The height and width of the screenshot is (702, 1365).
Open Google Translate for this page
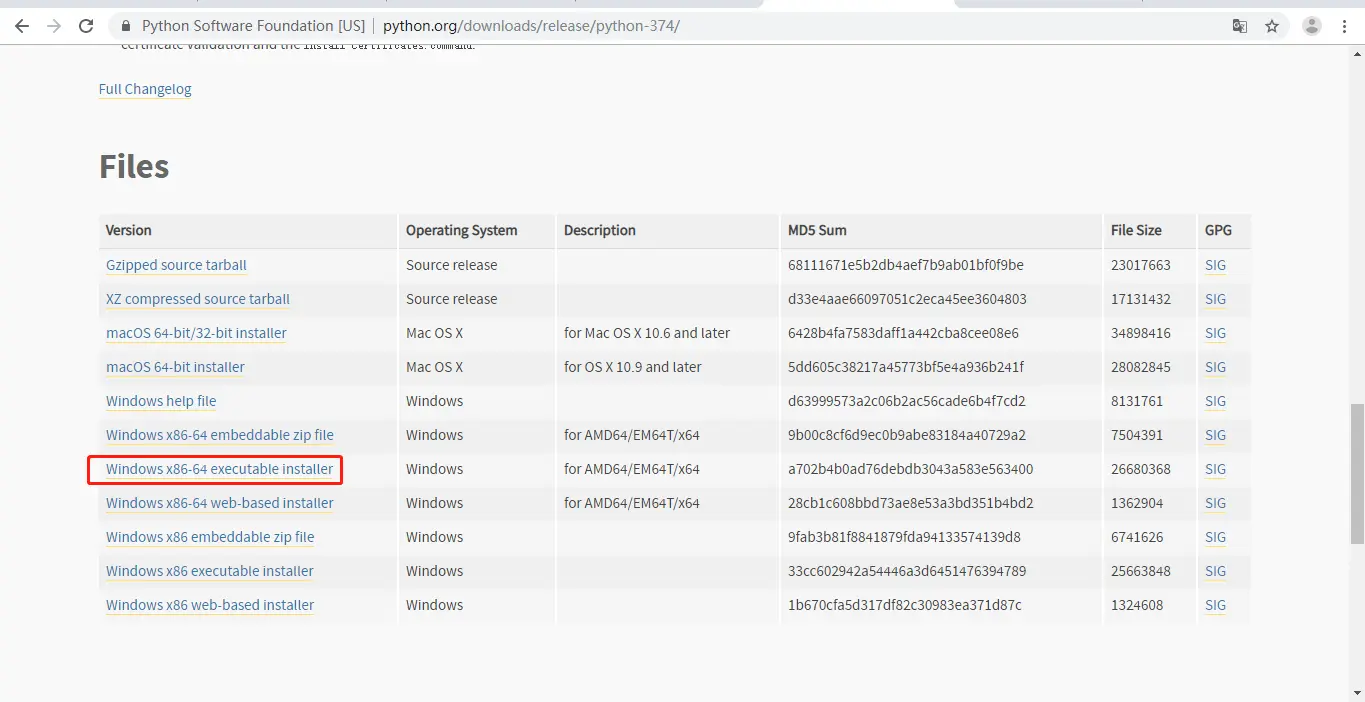(x=1240, y=26)
